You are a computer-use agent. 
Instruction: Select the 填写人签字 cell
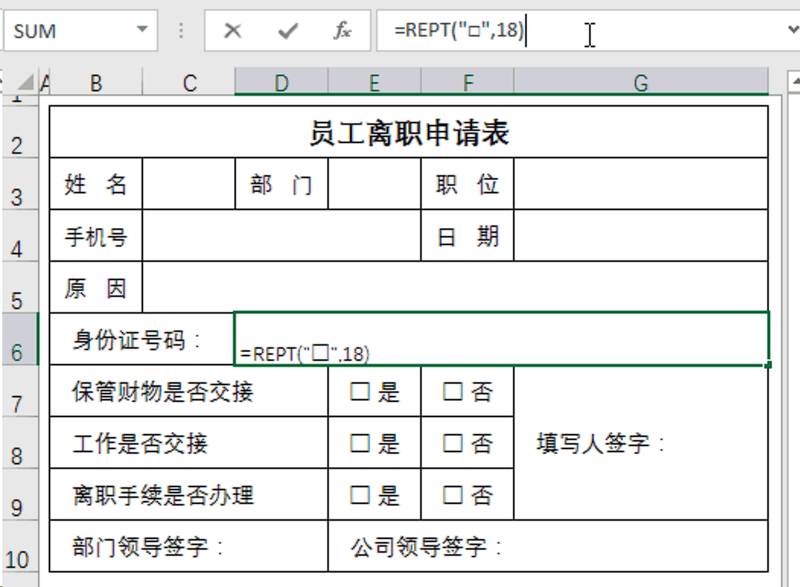pyautogui.click(x=641, y=443)
